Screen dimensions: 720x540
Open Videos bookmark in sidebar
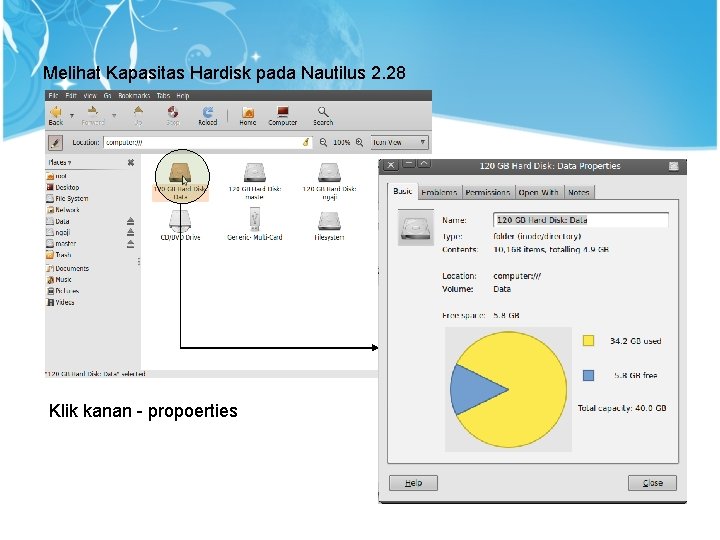click(x=61, y=302)
